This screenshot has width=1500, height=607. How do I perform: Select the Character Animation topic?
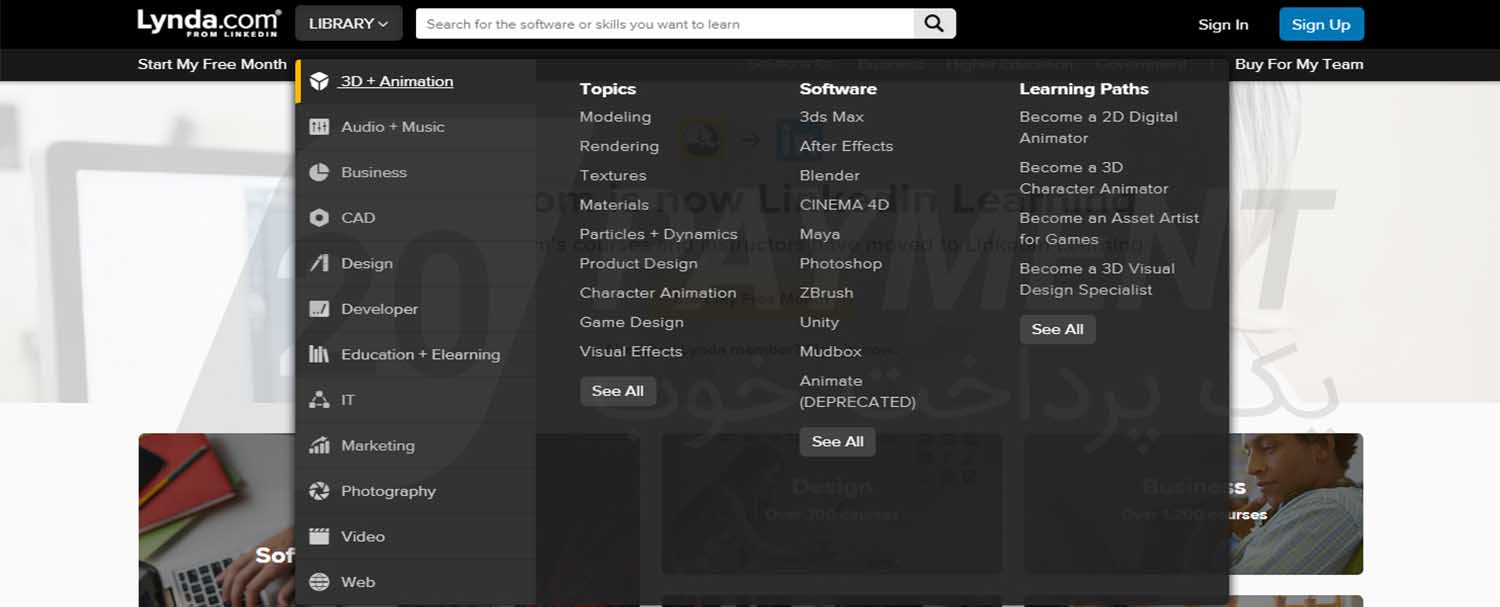[x=658, y=293]
